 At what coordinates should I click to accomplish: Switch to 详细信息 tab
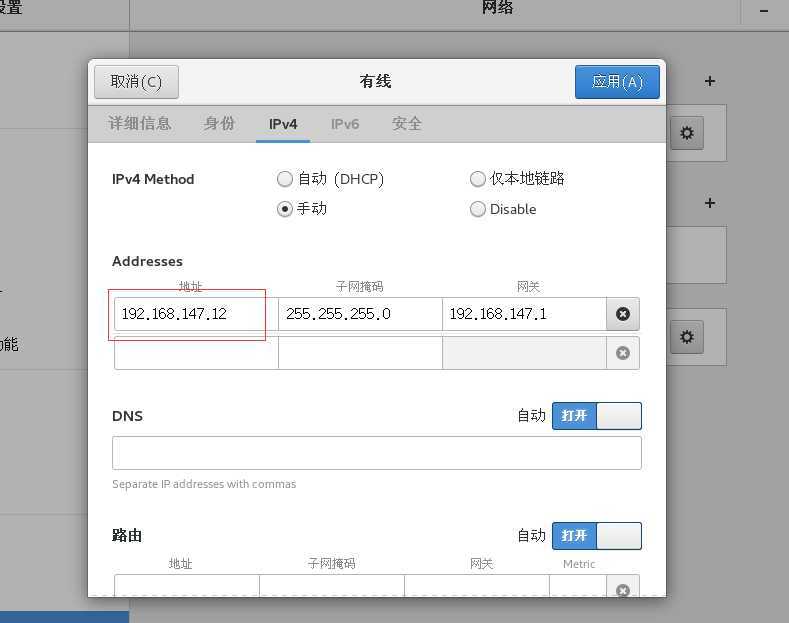click(x=139, y=124)
